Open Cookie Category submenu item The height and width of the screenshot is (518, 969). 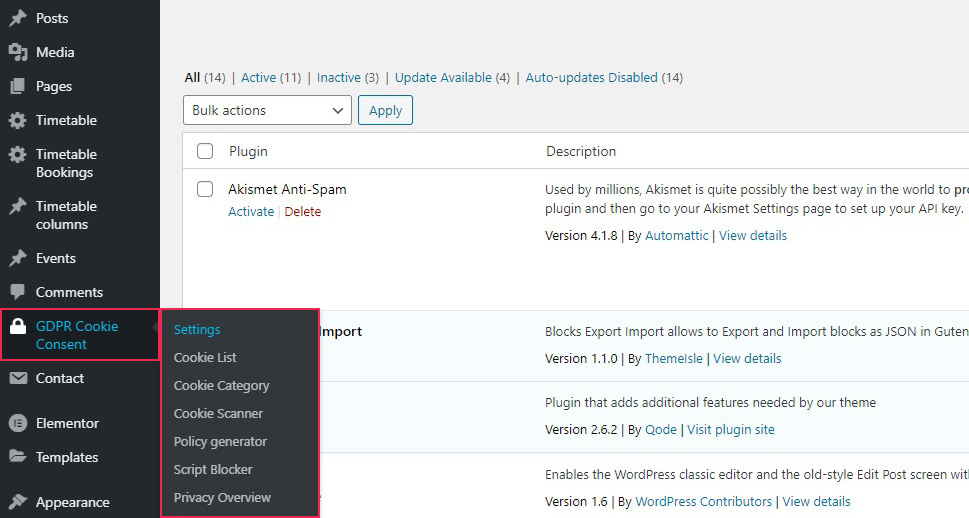pyautogui.click(x=221, y=386)
